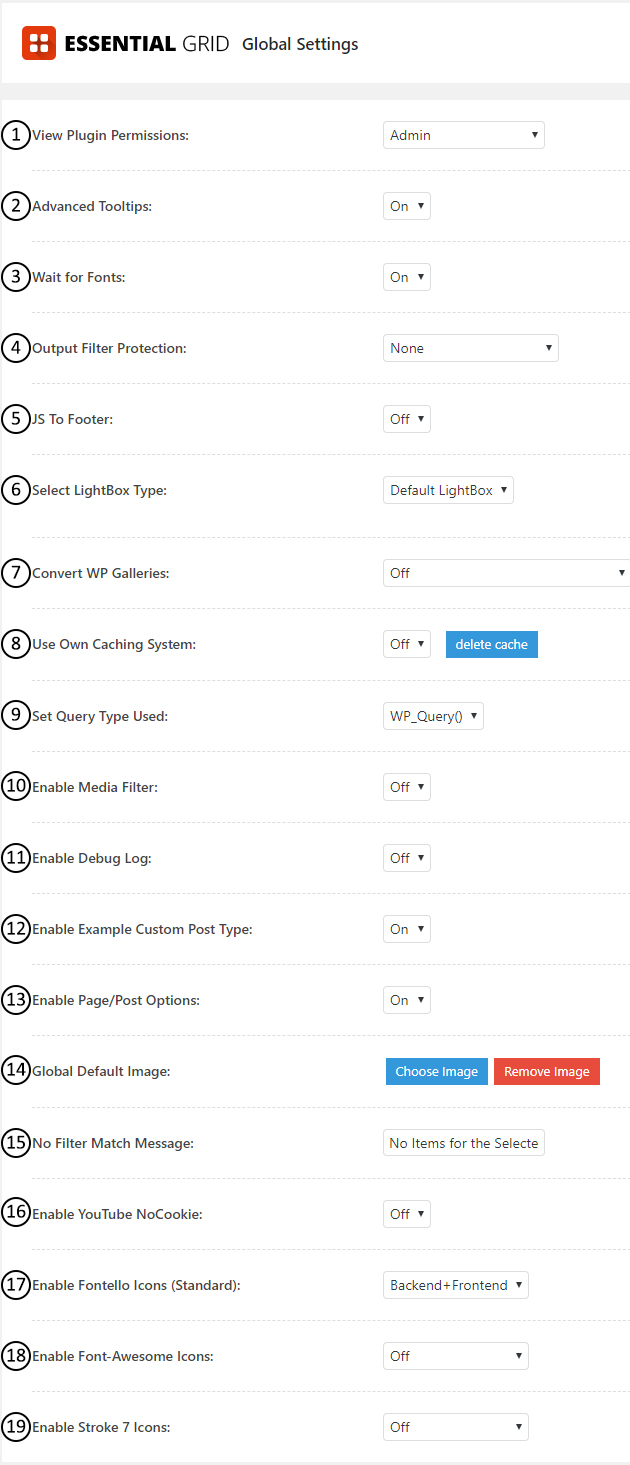
Task: Change the Advanced Tooltips setting
Action: 406,205
